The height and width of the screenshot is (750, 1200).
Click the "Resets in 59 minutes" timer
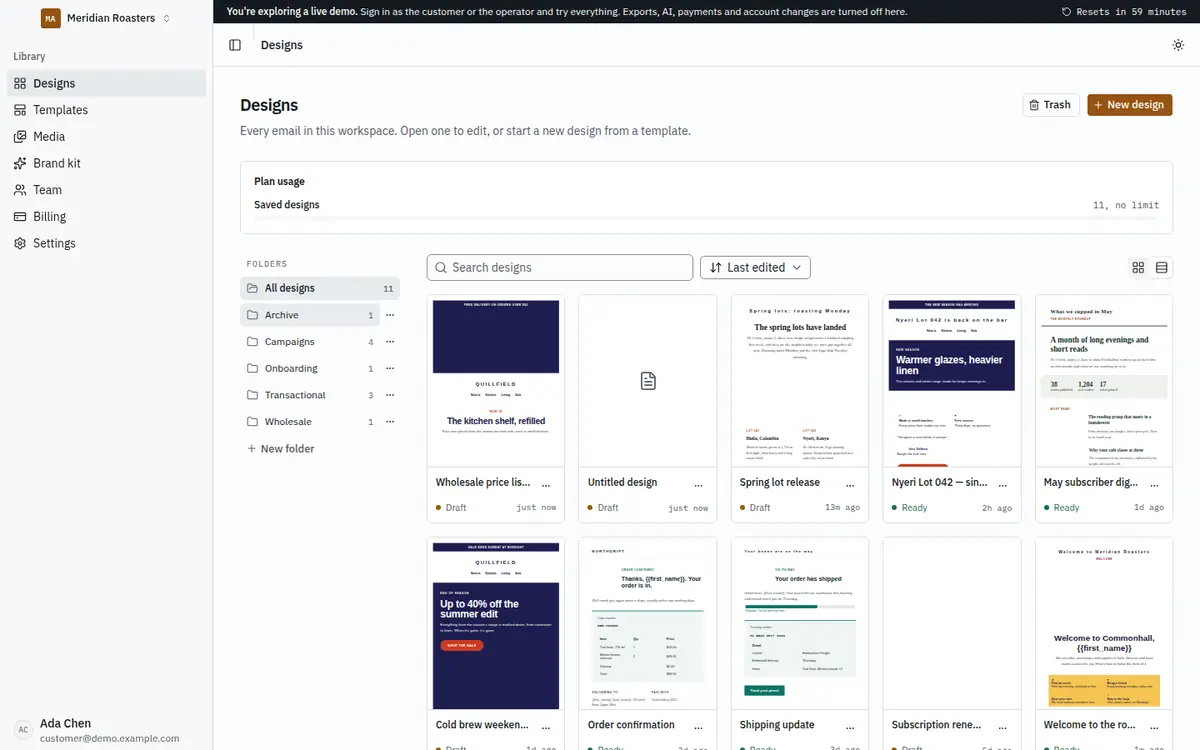(1124, 12)
